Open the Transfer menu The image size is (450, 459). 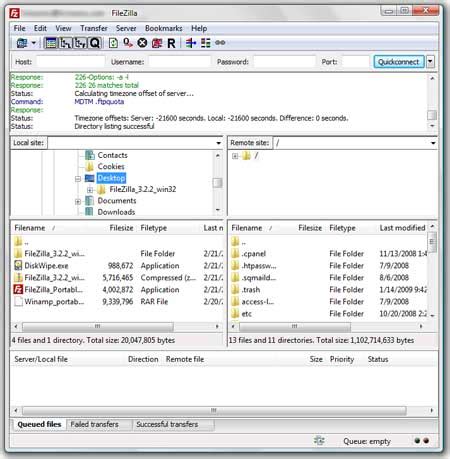pyautogui.click(x=94, y=28)
